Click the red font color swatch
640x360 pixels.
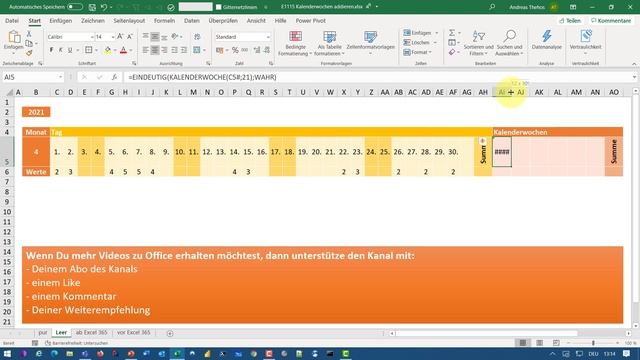point(123,50)
